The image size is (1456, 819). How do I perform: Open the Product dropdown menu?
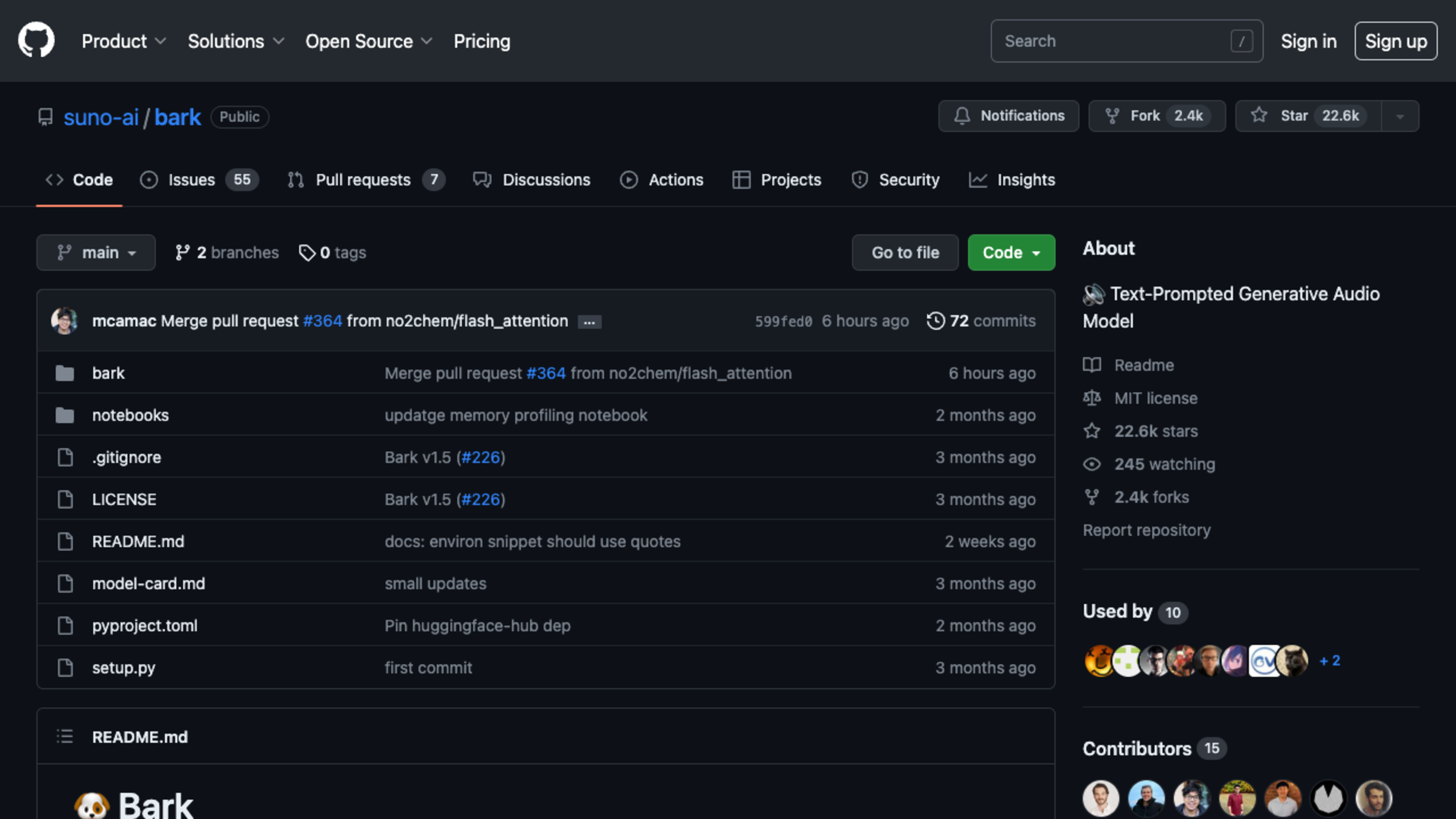pos(124,41)
